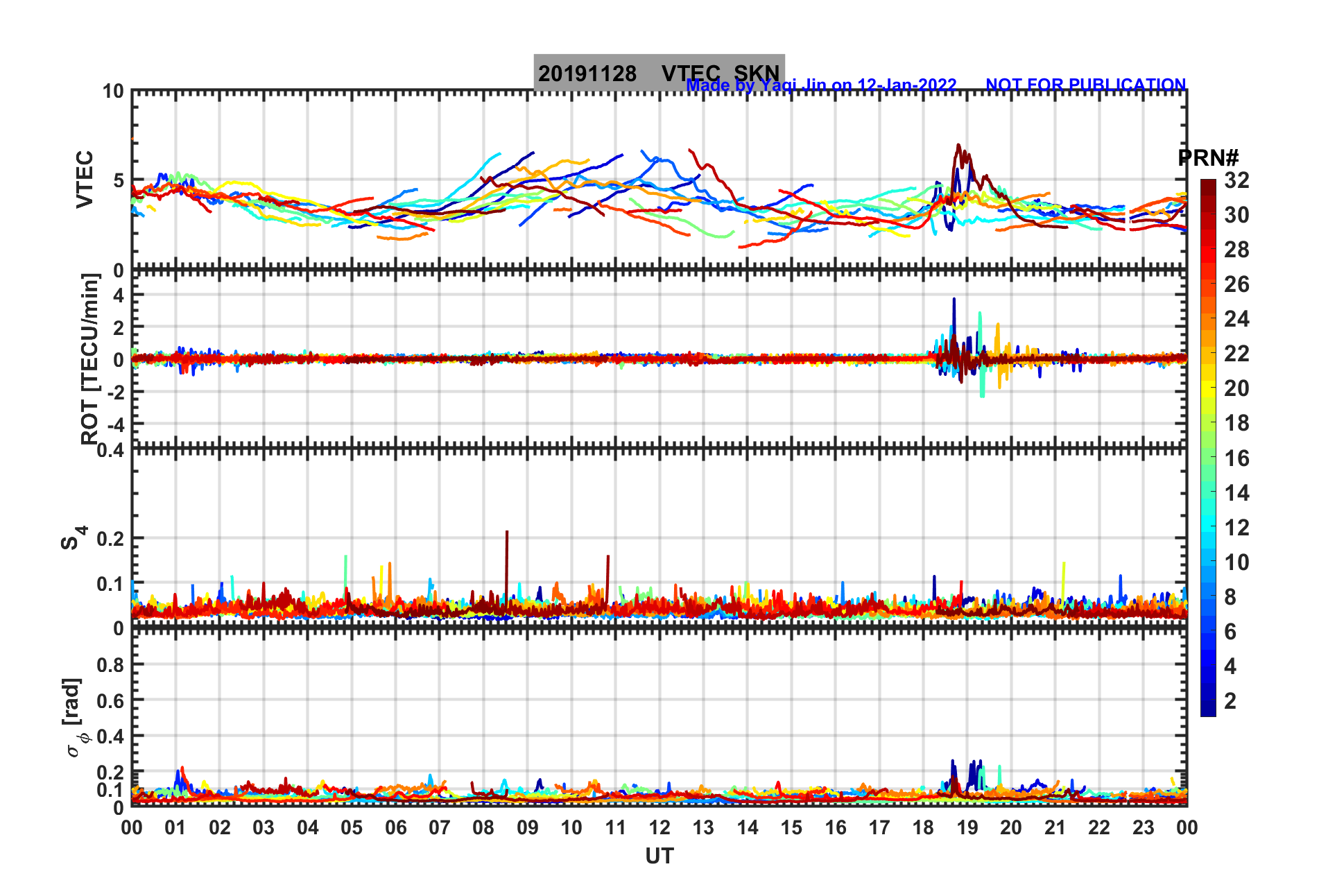Click the '10' tick on the VTEC axis
This screenshot has height=896, width=1319.
(x=113, y=92)
